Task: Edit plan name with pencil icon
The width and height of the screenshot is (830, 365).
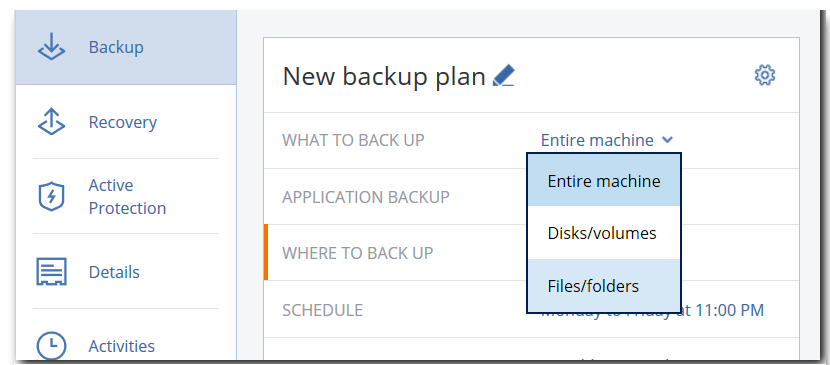Action: pyautogui.click(x=503, y=76)
